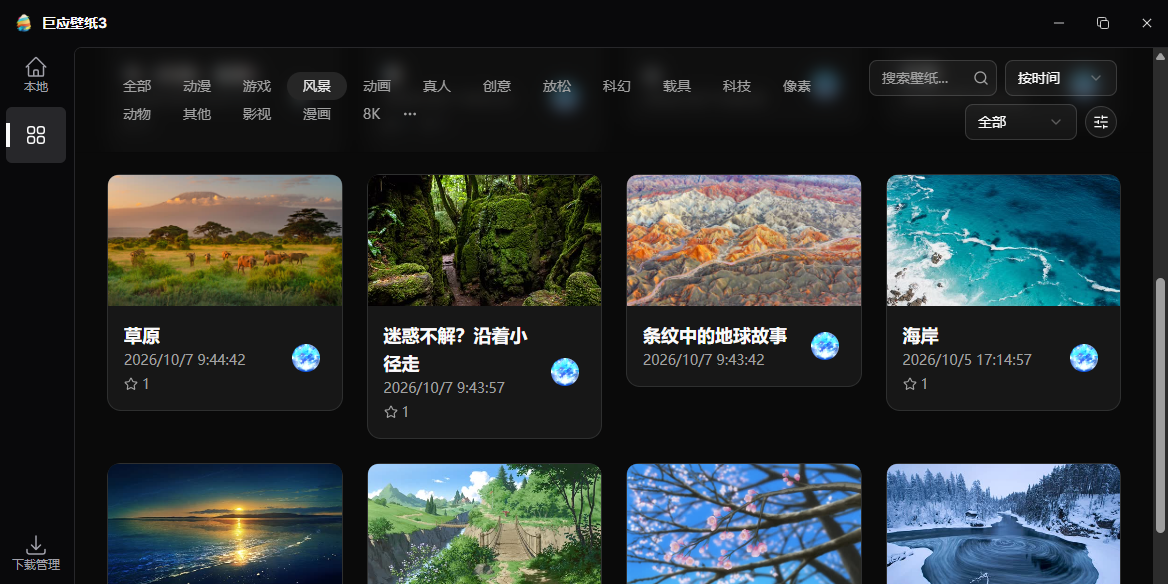Select the 漫画 category tab
The image size is (1168, 584).
(317, 115)
